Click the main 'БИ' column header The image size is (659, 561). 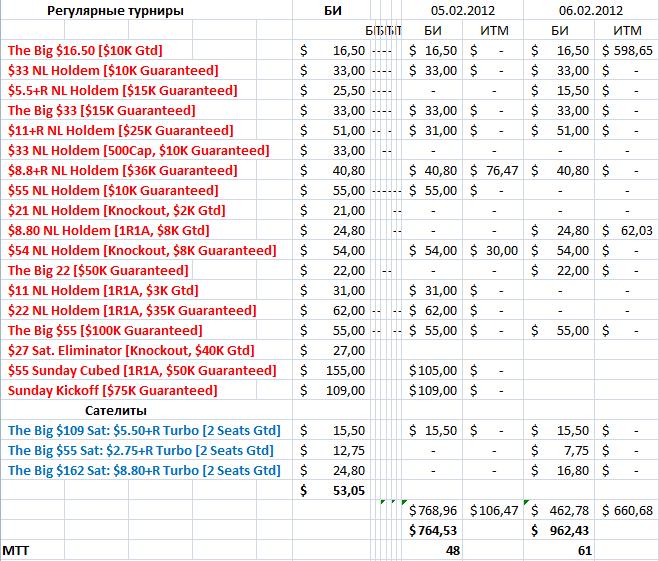(332, 11)
